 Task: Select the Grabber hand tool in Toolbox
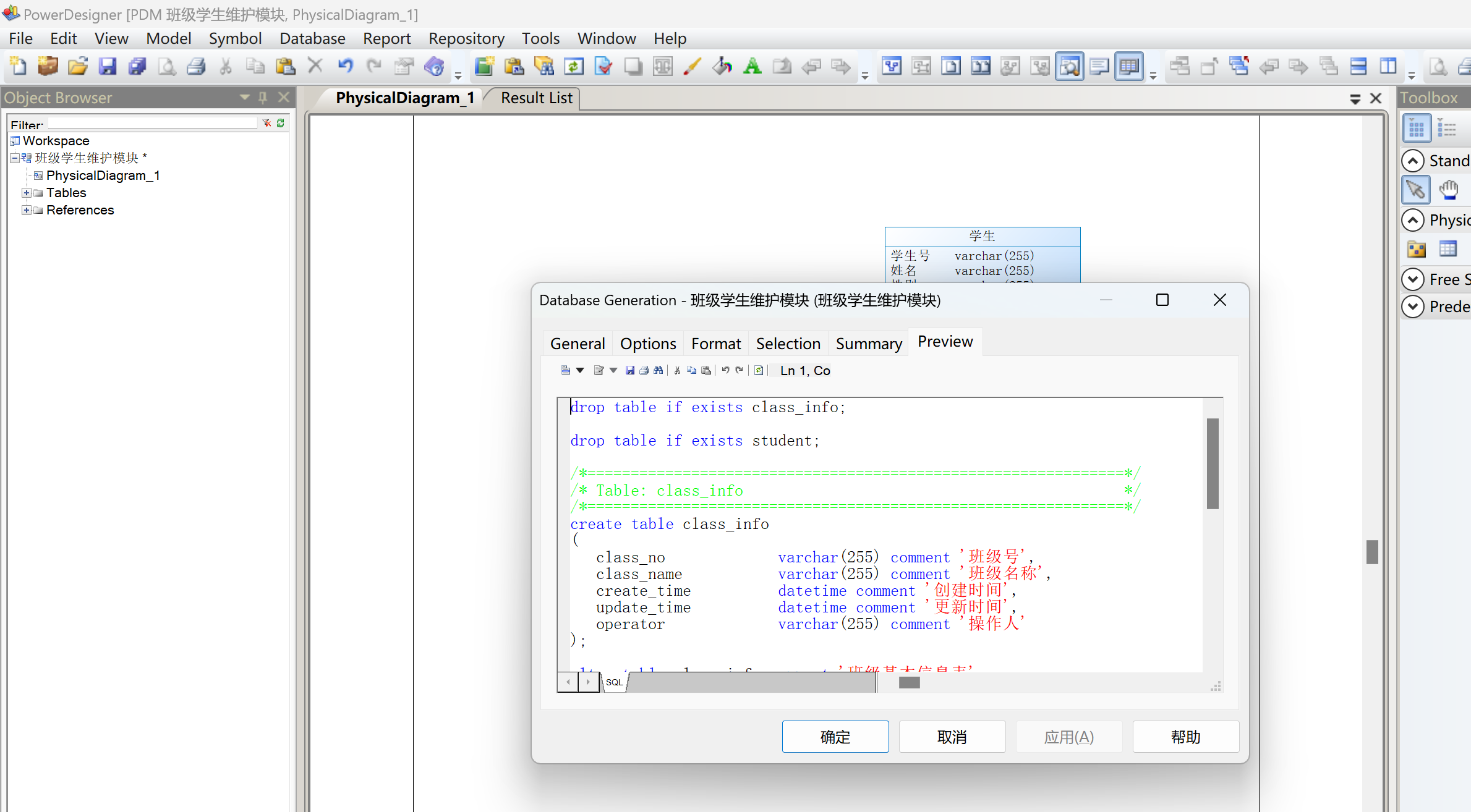pos(1448,190)
